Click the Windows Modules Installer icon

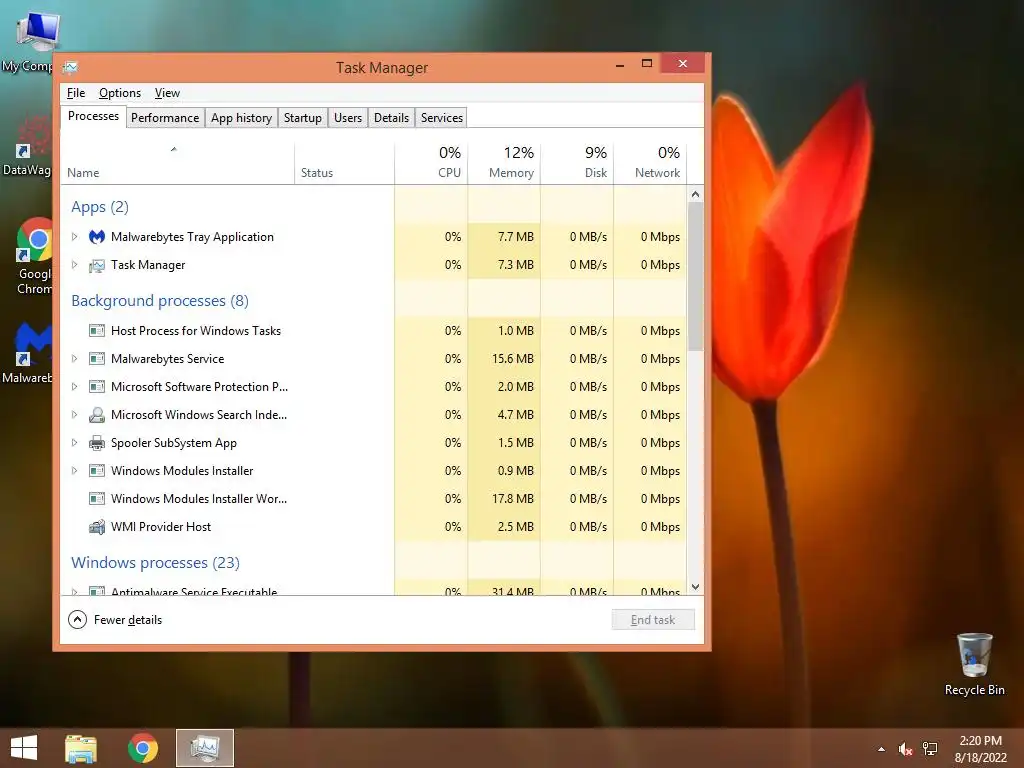pos(97,471)
